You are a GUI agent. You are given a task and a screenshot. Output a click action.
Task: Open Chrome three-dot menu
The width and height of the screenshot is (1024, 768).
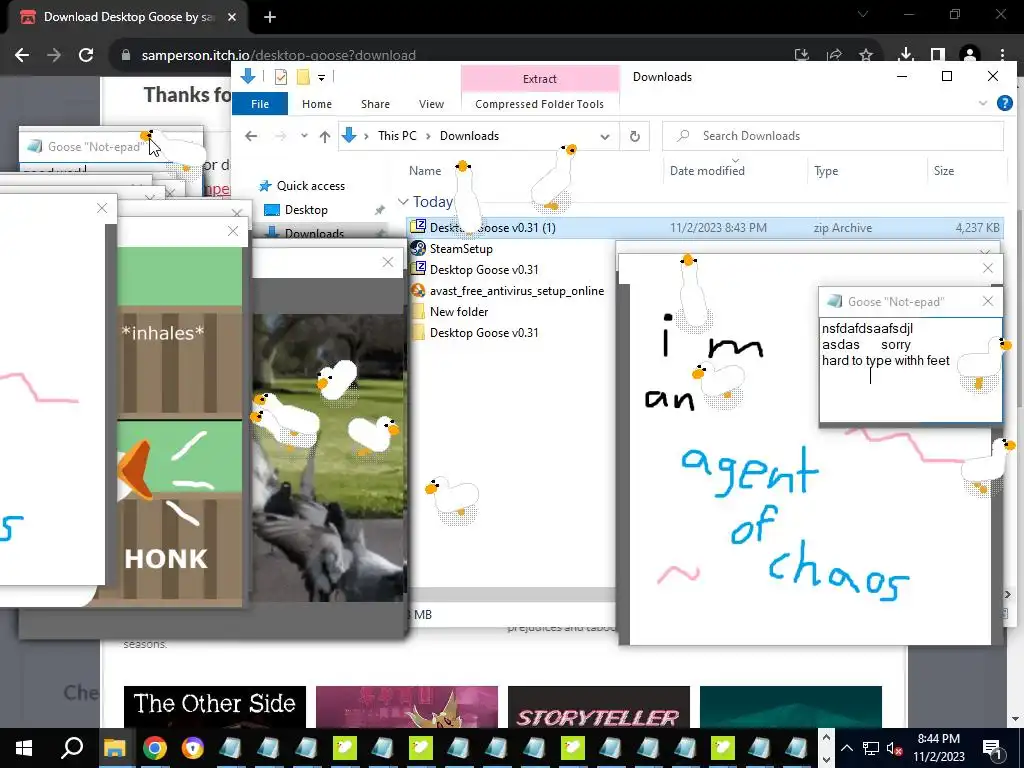tap(1002, 55)
